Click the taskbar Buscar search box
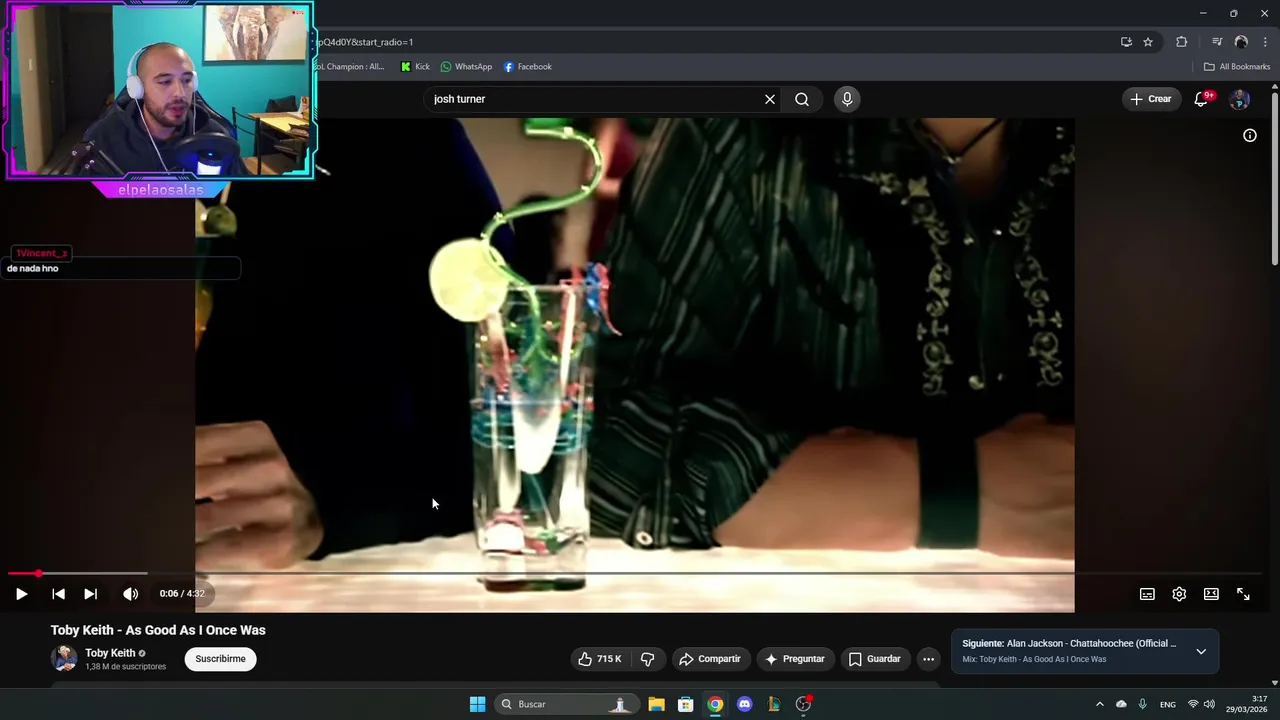 [x=567, y=704]
